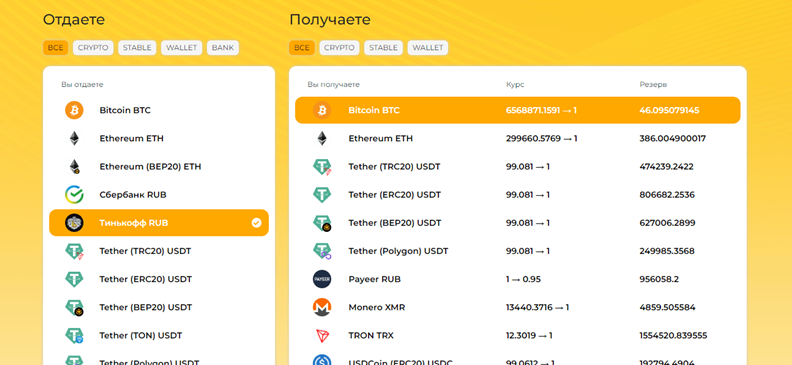The width and height of the screenshot is (792, 365).
Task: Click Tether (TON) icon in Отдаете list
Action: [x=74, y=336]
